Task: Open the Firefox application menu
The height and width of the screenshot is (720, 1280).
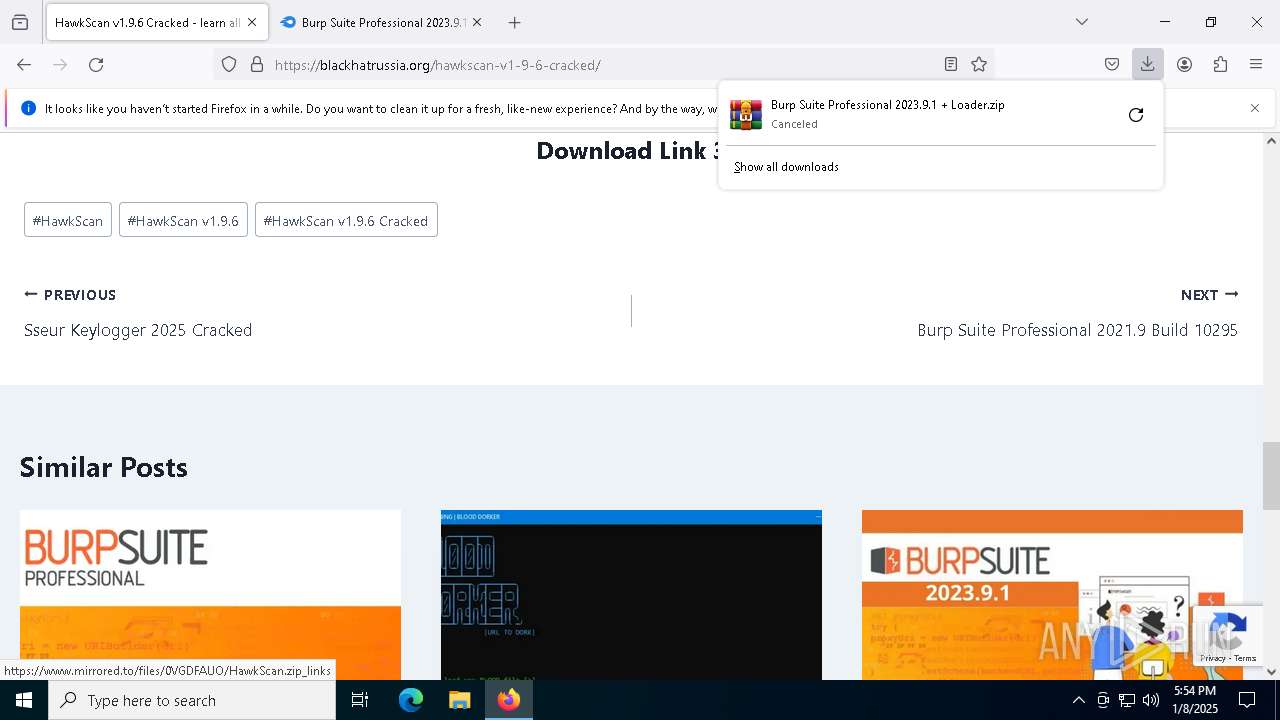Action: coord(1257,65)
